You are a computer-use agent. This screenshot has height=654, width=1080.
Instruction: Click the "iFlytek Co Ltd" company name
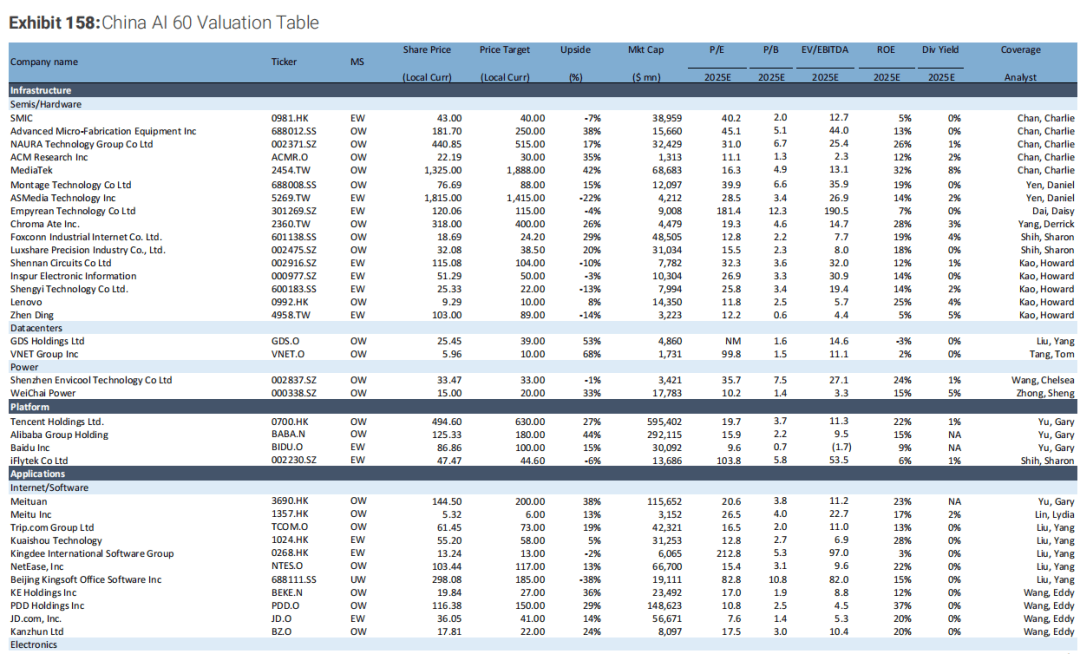[x=39, y=461]
